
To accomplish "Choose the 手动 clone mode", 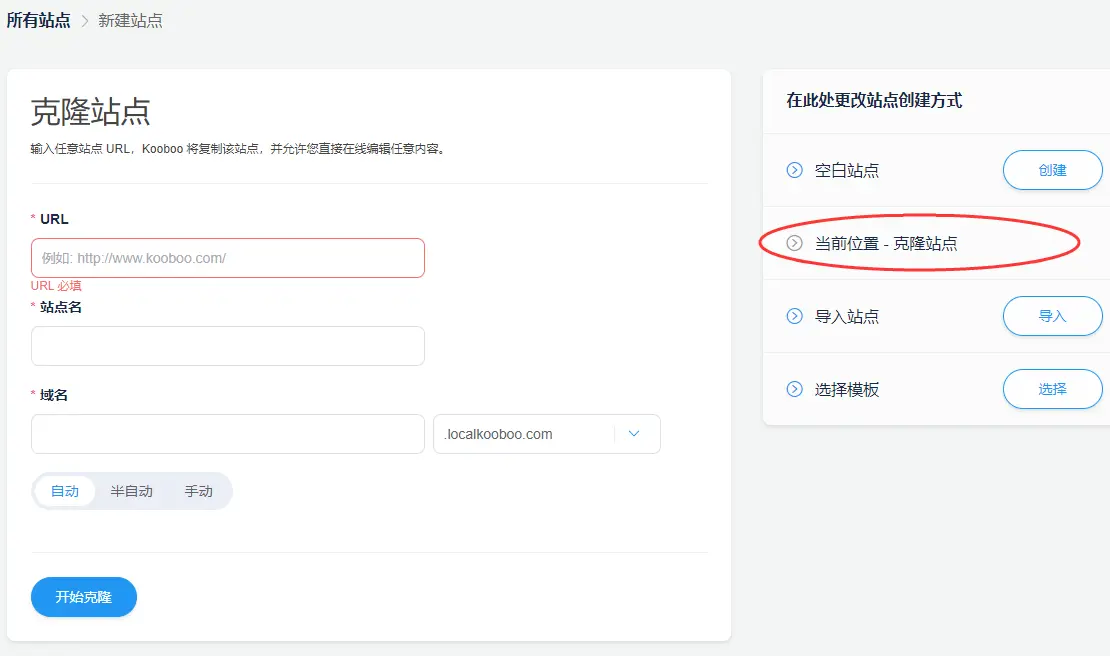I will point(198,491).
